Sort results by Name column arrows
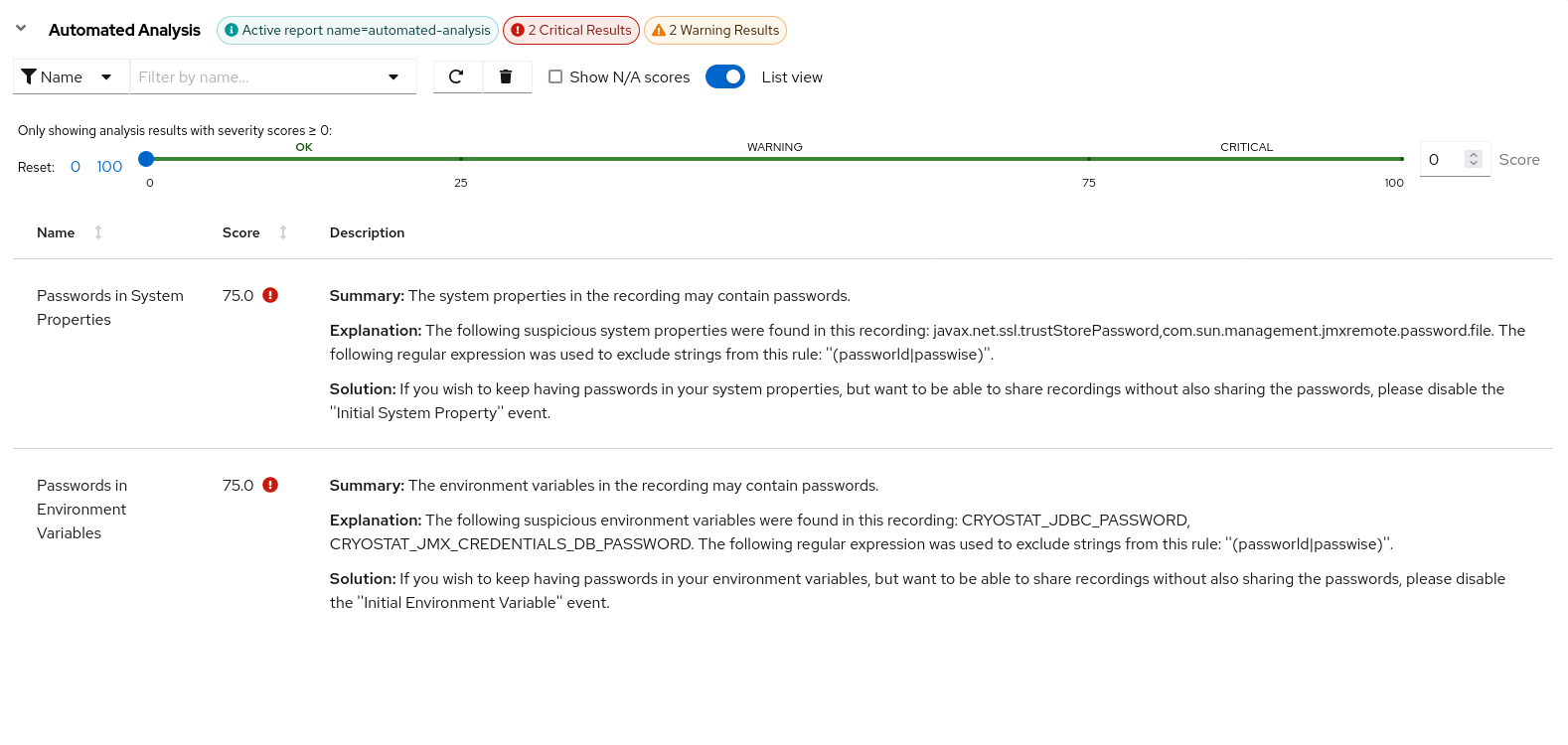This screenshot has width=1568, height=745. (98, 232)
